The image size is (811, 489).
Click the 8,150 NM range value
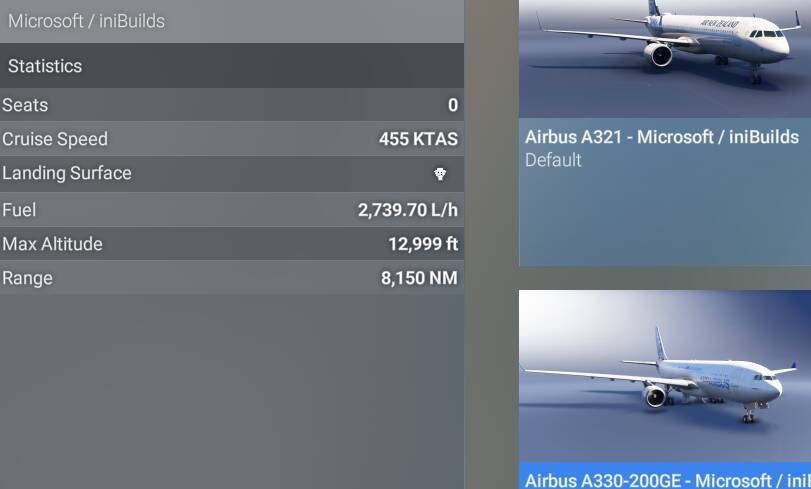[419, 278]
